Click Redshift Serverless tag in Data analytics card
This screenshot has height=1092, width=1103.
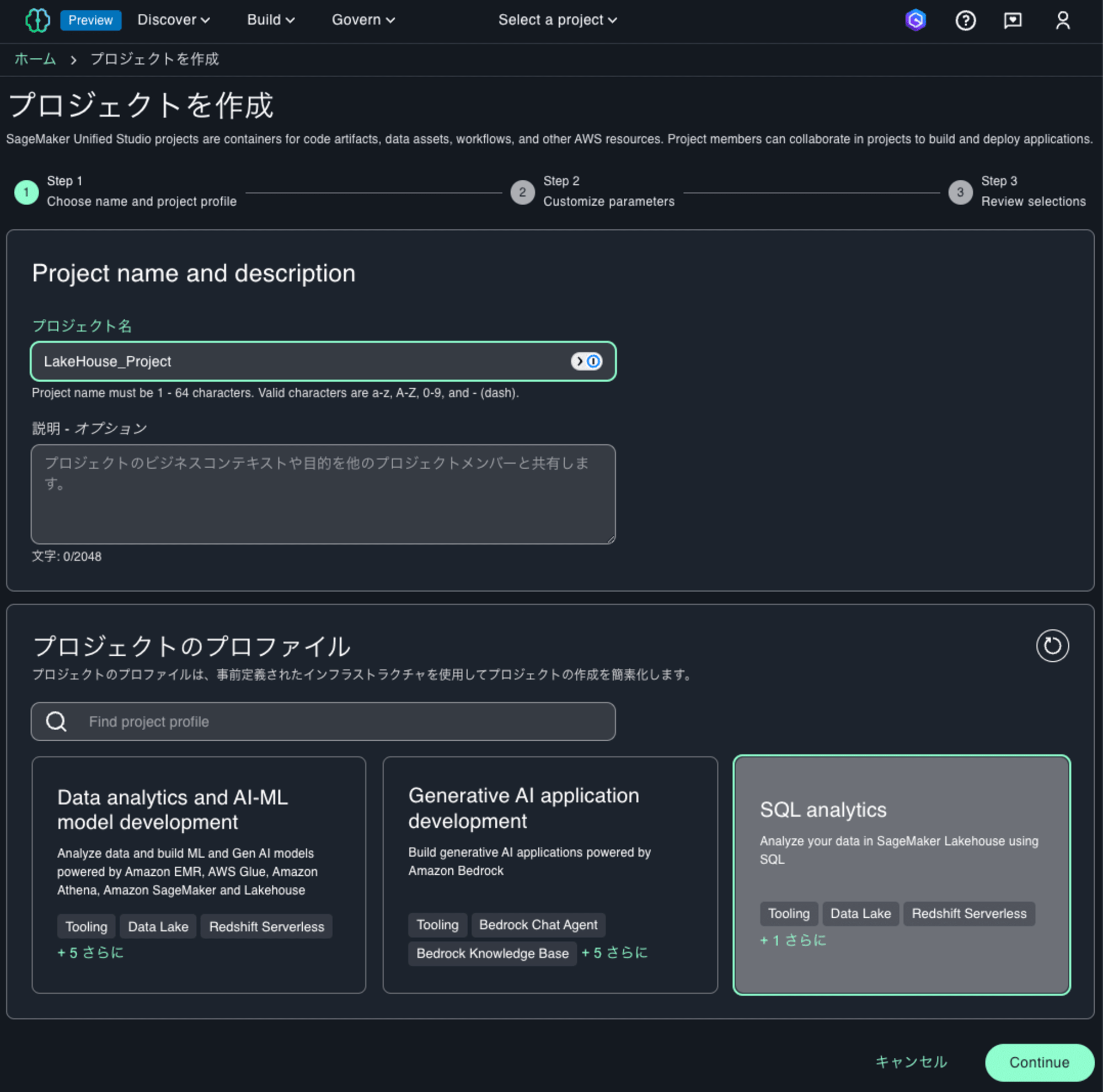[x=266, y=927]
